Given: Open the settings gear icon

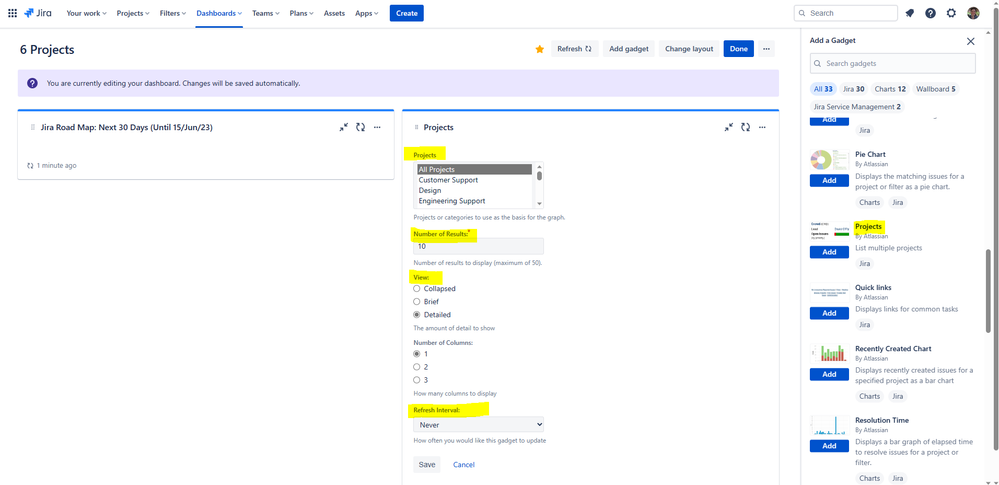Looking at the screenshot, I should (x=951, y=13).
